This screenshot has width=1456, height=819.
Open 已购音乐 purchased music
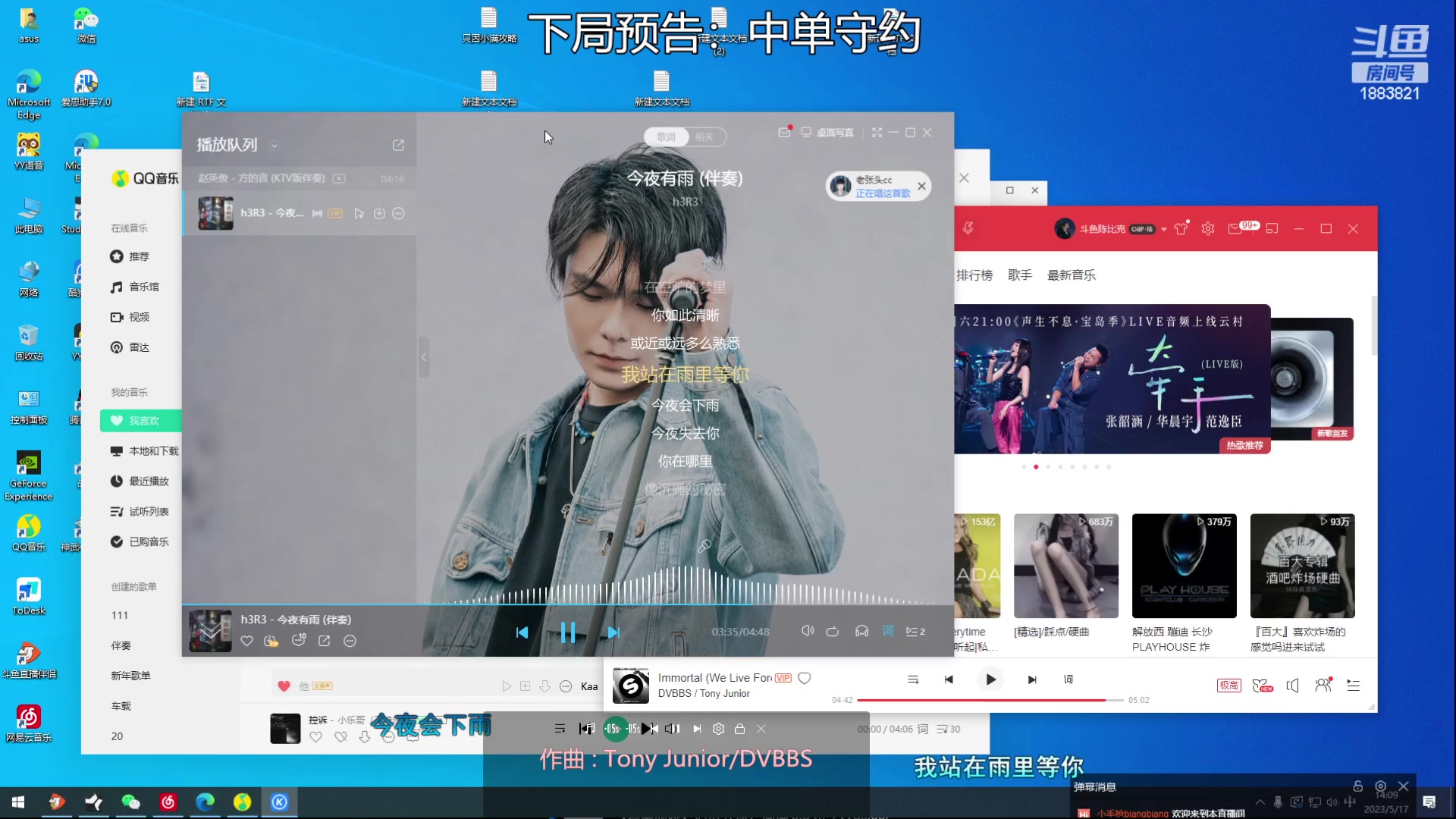tap(140, 541)
